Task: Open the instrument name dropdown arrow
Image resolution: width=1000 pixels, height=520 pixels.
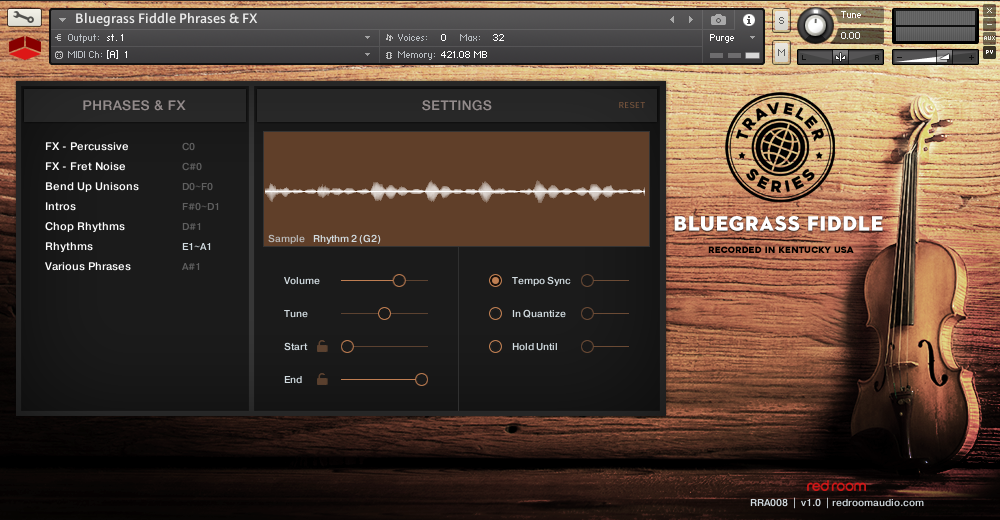Action: [62, 20]
